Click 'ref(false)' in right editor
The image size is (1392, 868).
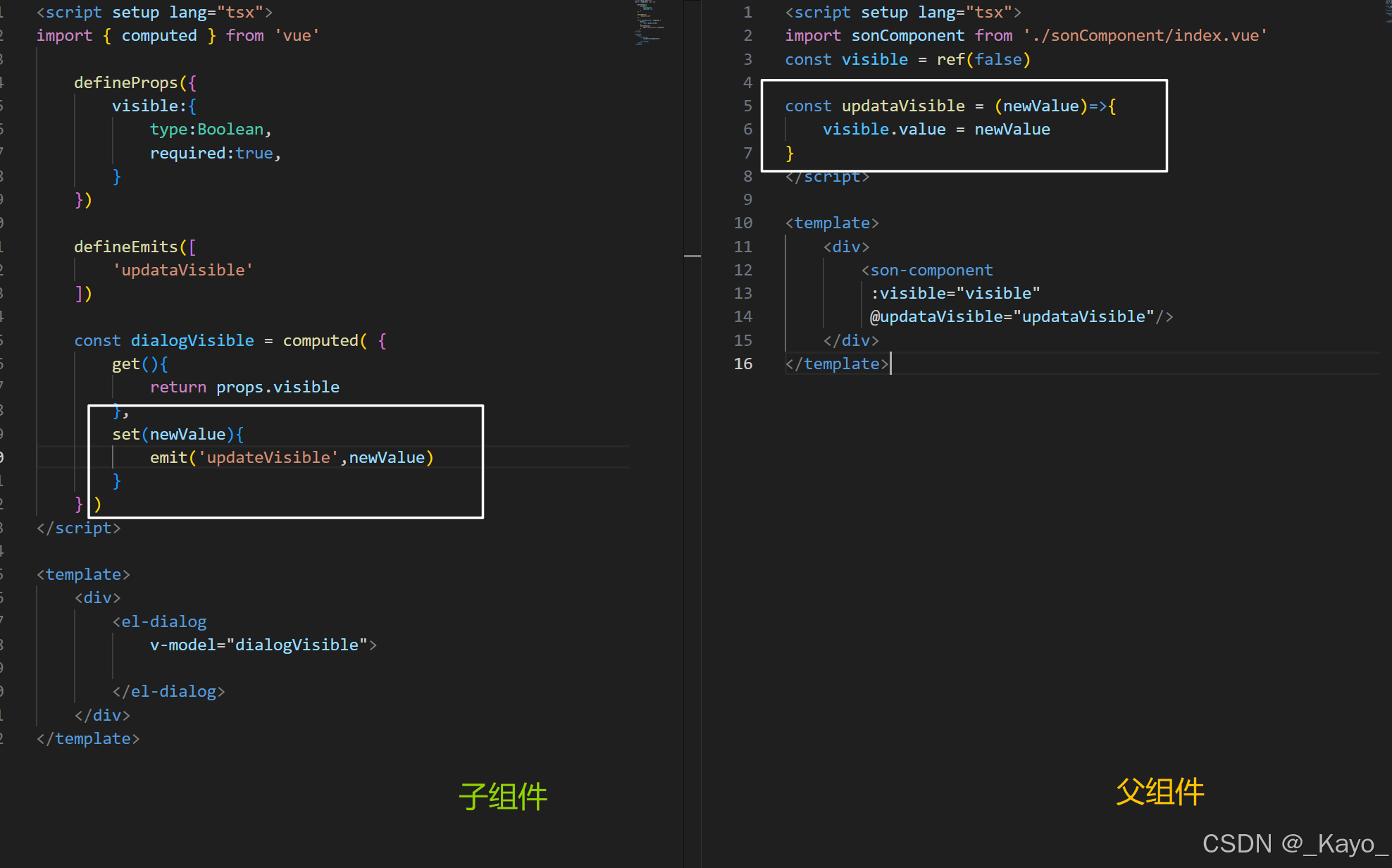983,59
